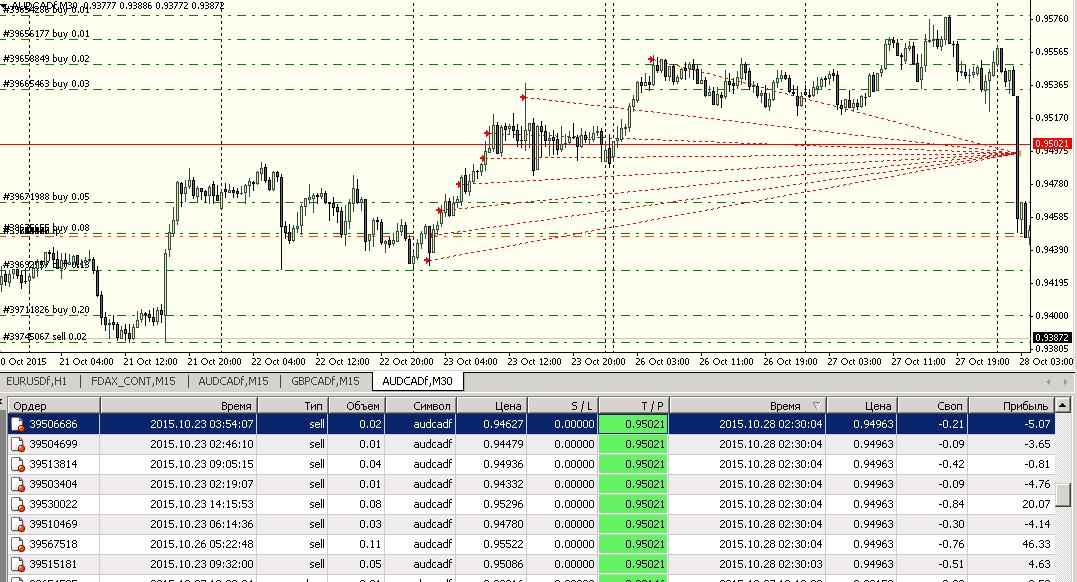Viewport: 1077px width, 582px height.
Task: Open the GBPCADf,M15 chart tab
Action: pyautogui.click(x=325, y=381)
